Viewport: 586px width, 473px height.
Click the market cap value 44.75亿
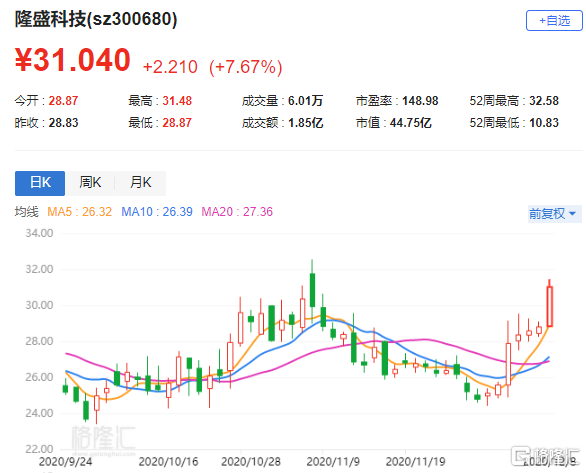[410, 123]
